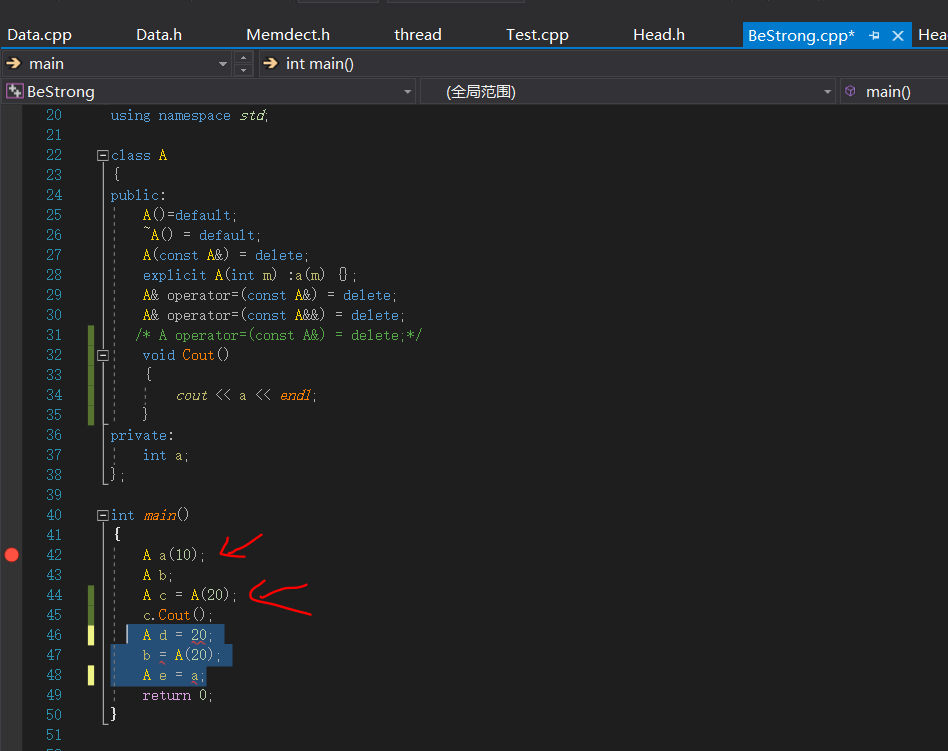Close the BeStrong.cpp tab

click(x=897, y=34)
